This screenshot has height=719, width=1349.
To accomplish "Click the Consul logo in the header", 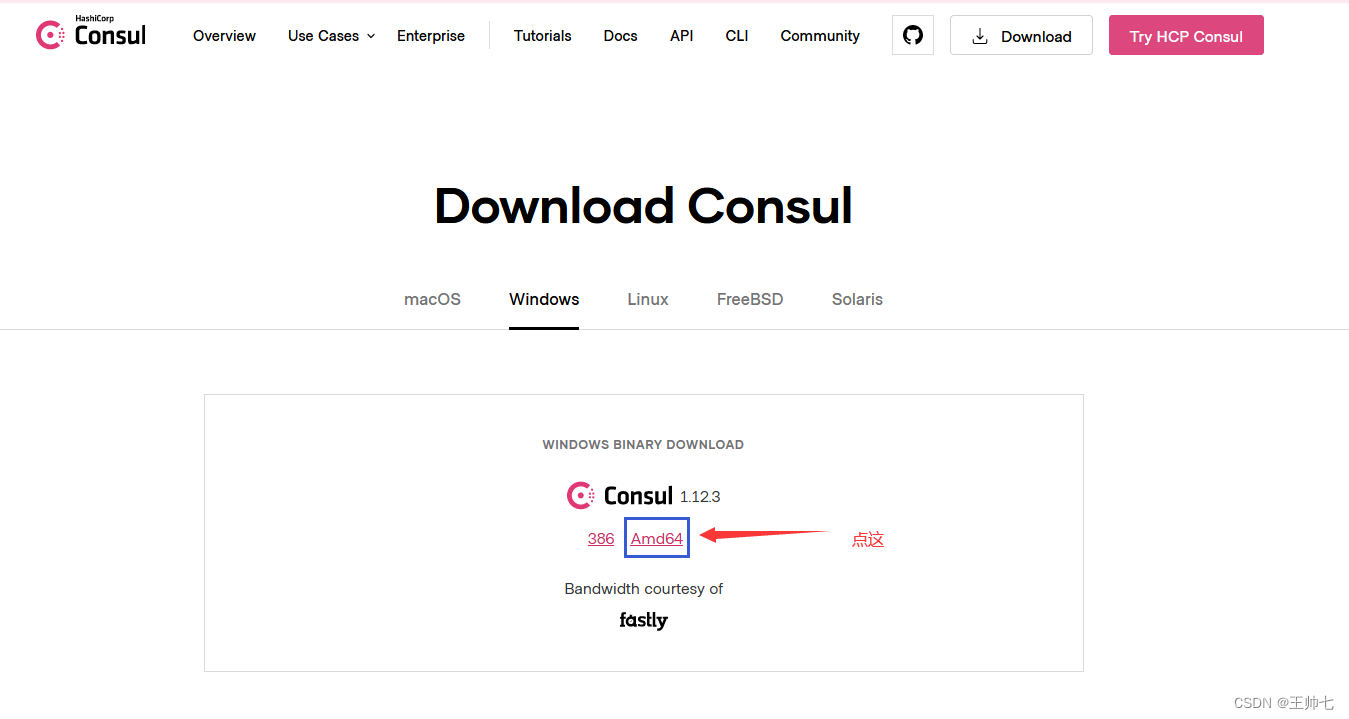I will (x=90, y=33).
